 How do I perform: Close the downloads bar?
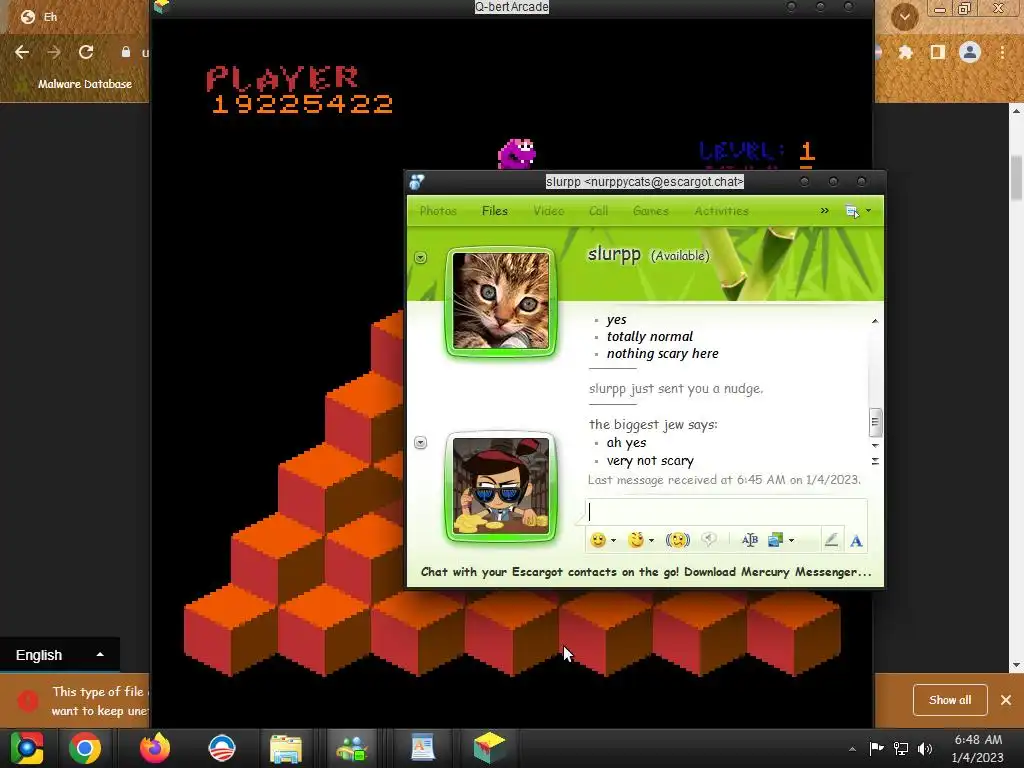pos(1006,700)
